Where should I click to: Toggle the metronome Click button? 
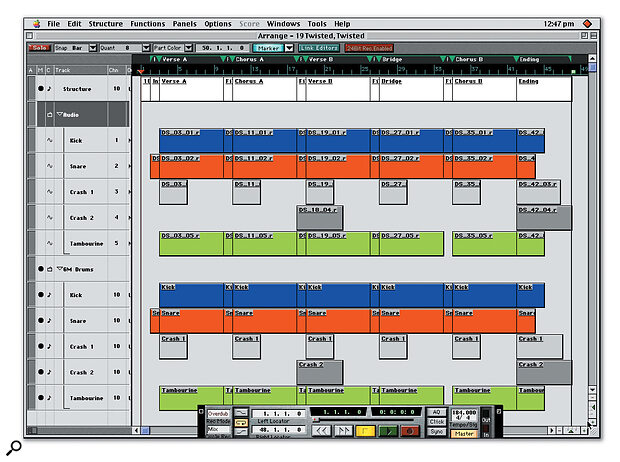coord(437,422)
